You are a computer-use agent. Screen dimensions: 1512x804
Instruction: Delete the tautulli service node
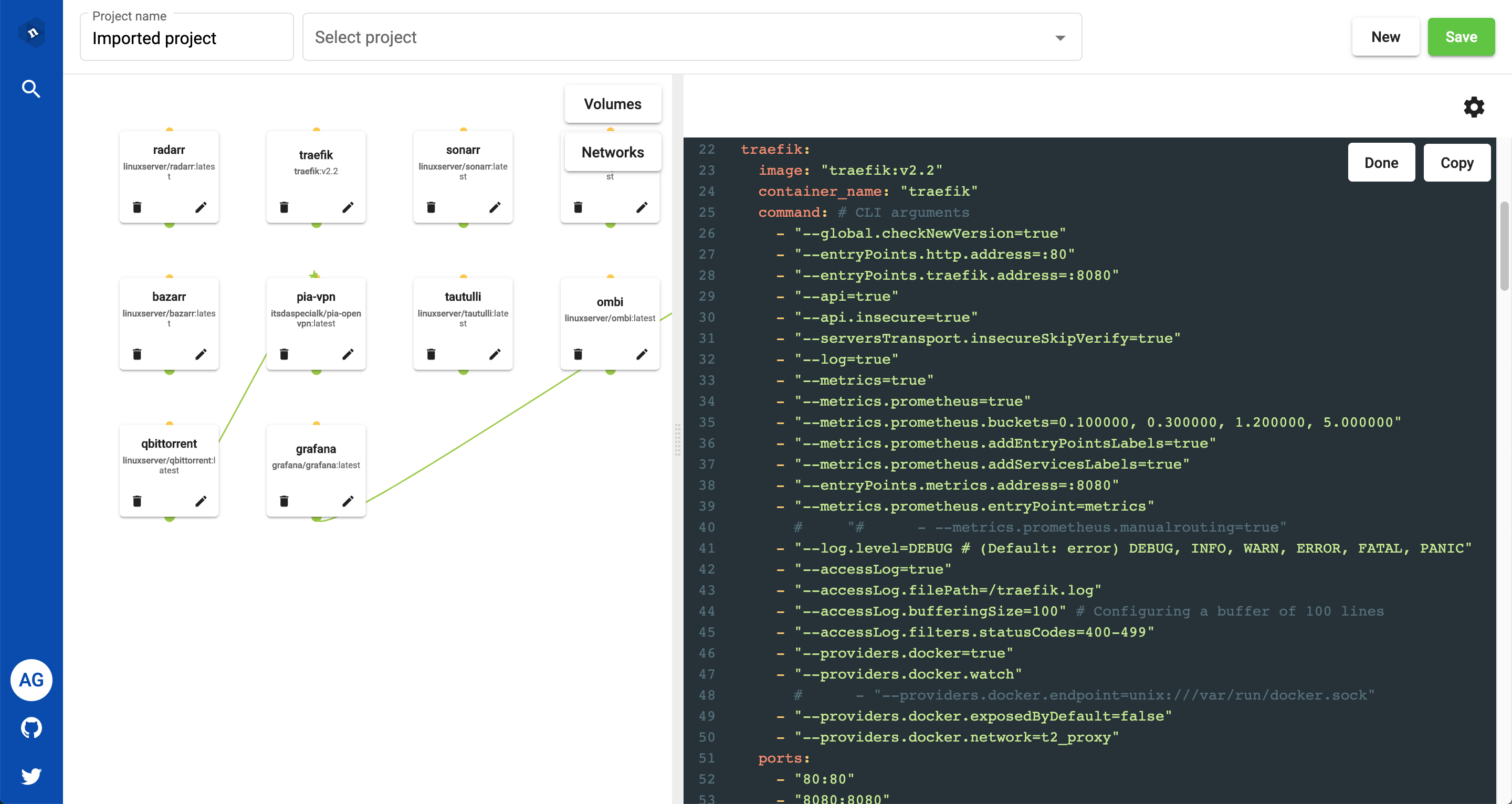[x=431, y=354]
